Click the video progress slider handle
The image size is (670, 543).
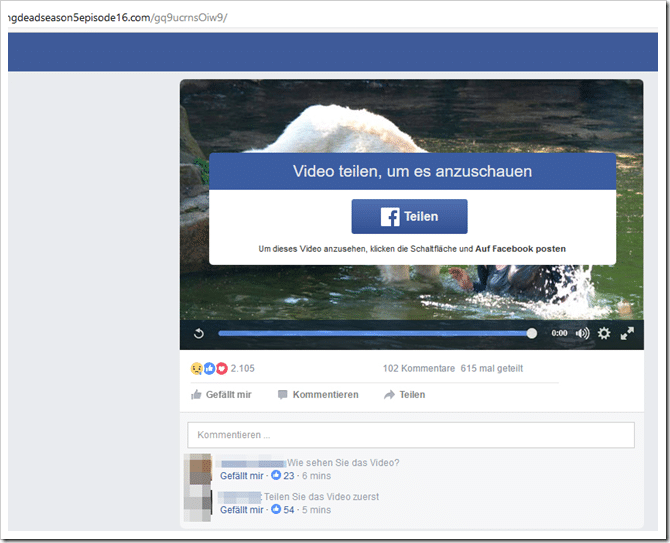(x=532, y=333)
